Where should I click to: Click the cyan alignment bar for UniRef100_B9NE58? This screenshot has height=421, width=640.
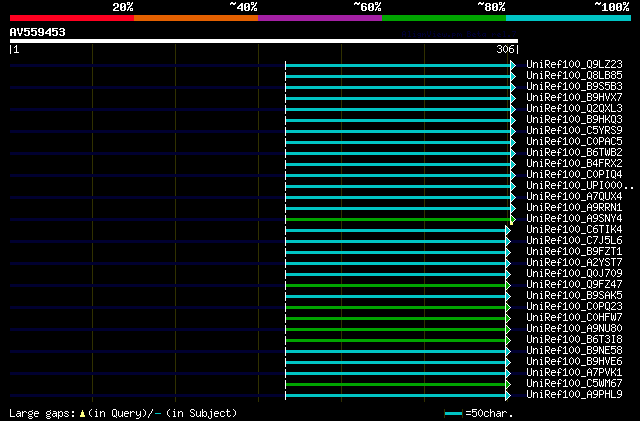(x=396, y=352)
